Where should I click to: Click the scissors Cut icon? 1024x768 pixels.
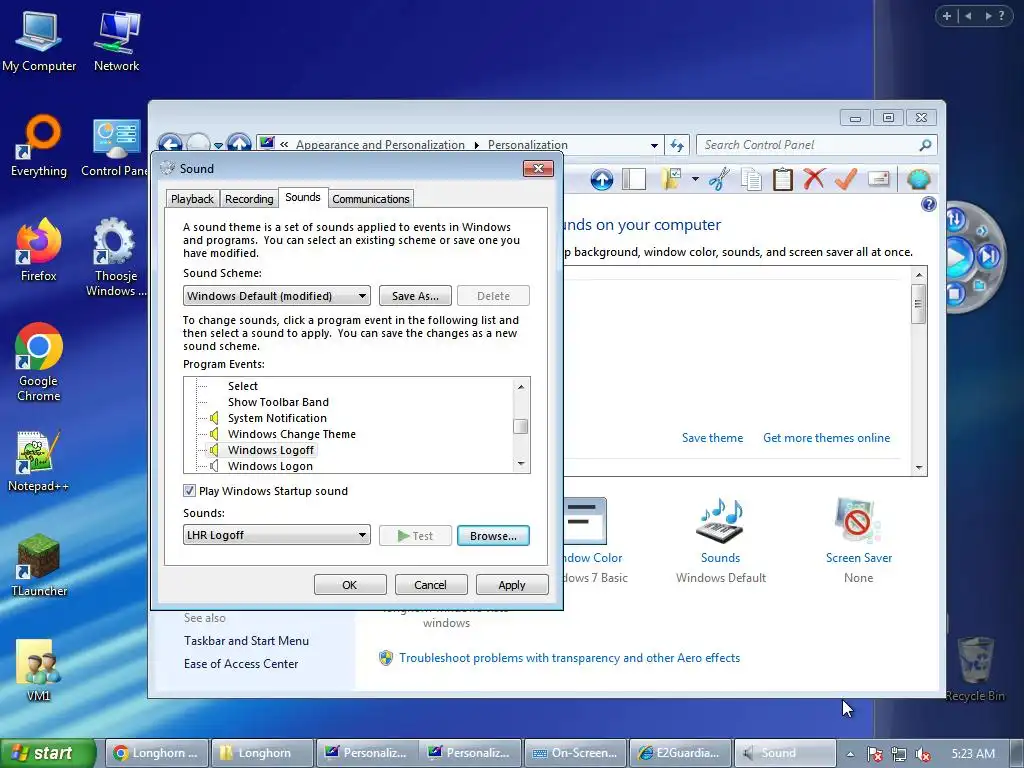718,179
